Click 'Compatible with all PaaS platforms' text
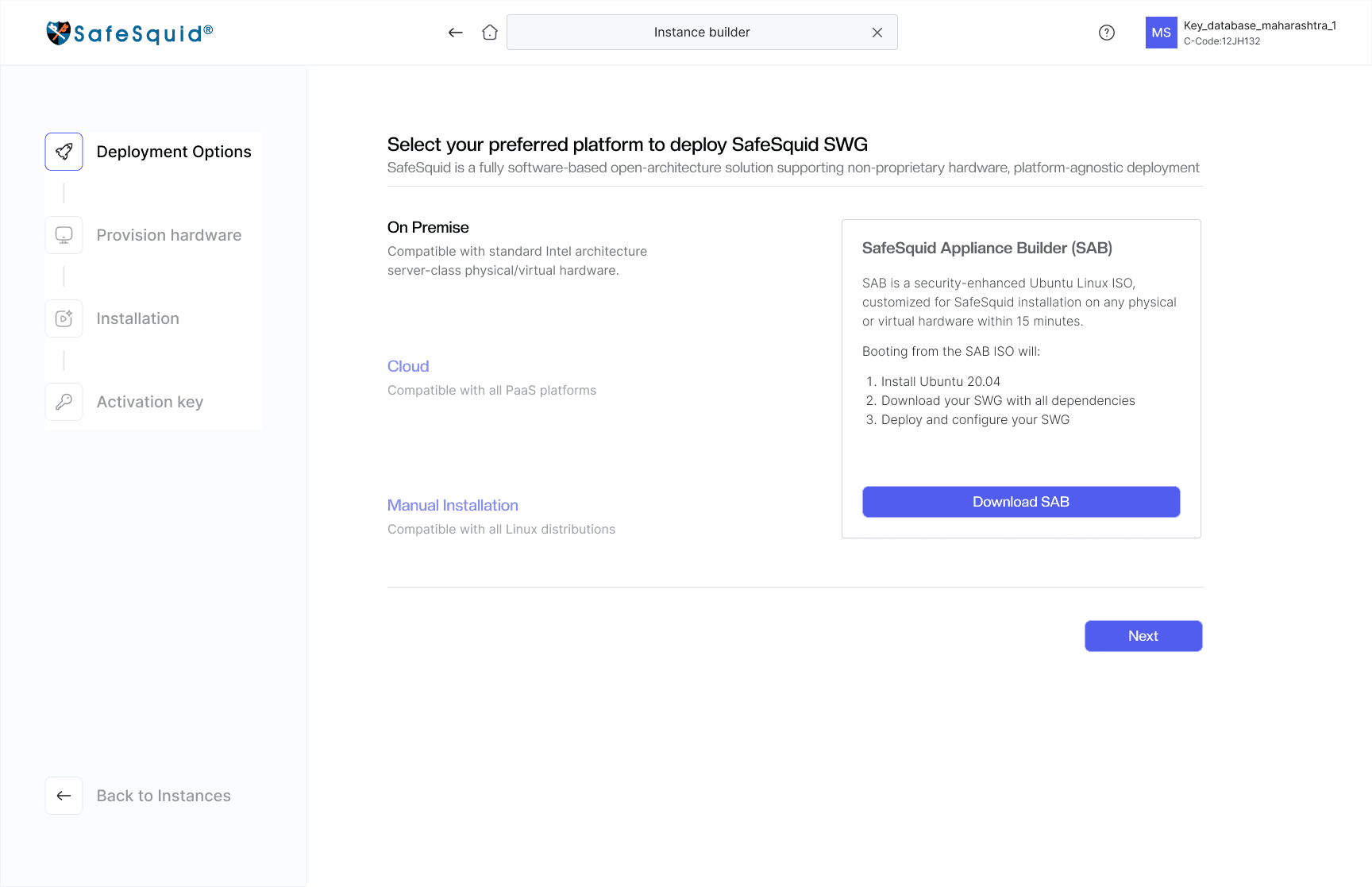The width and height of the screenshot is (1372, 887). pyautogui.click(x=491, y=390)
